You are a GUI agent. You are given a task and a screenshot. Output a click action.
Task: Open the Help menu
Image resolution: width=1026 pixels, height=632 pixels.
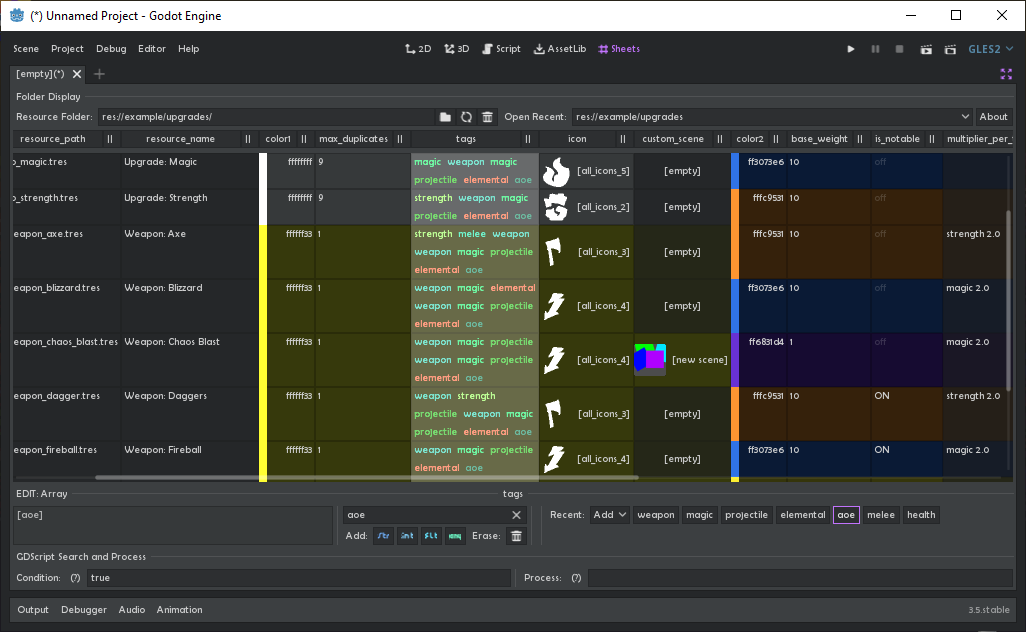point(188,49)
